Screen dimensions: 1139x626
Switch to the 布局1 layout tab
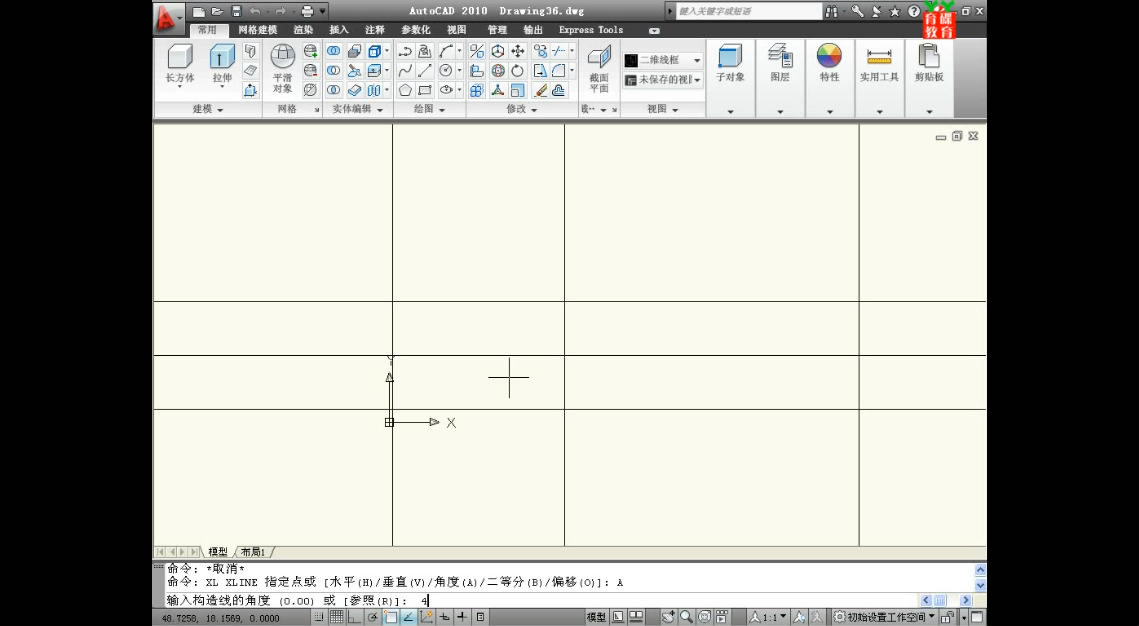click(x=254, y=552)
